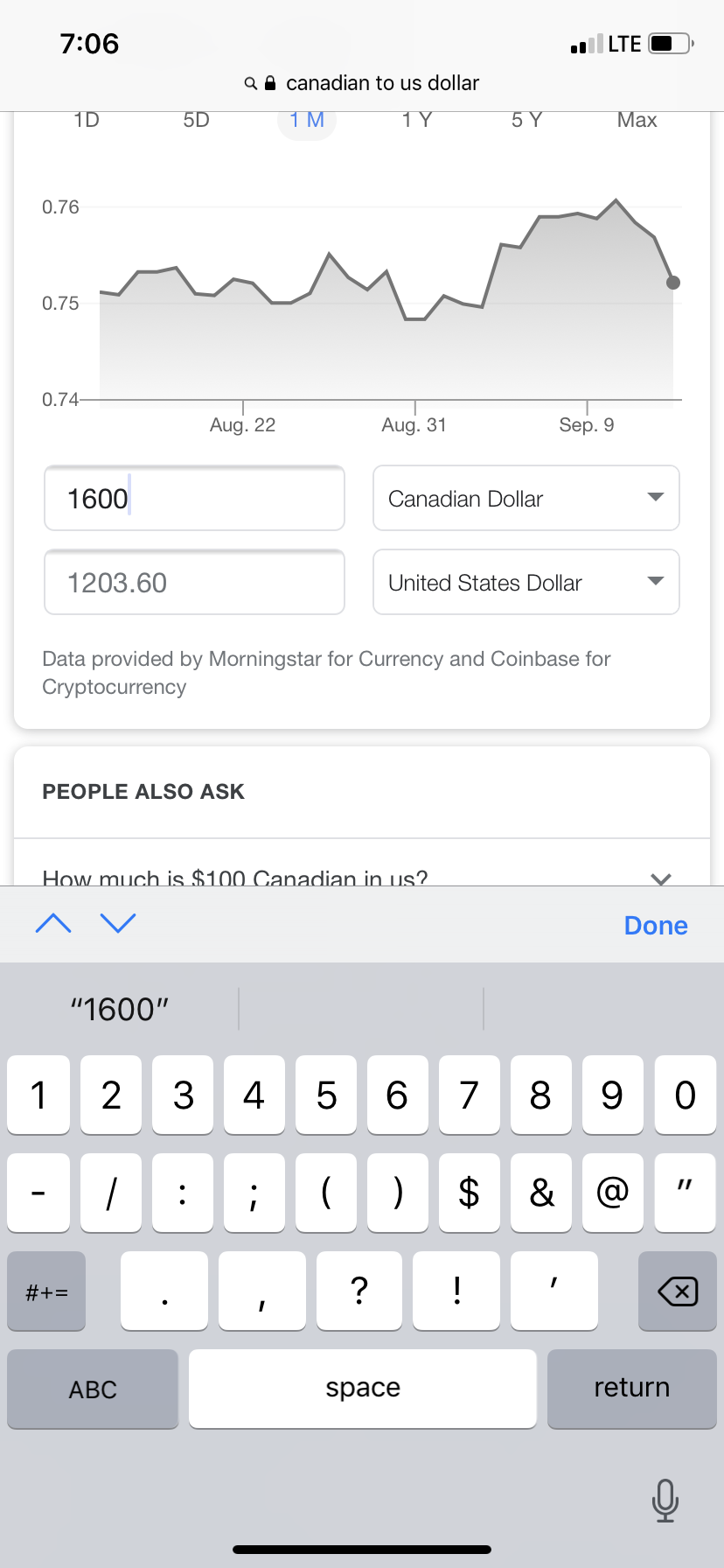Select the 1 Y chart range tab
This screenshot has height=1568, width=724.
[416, 121]
